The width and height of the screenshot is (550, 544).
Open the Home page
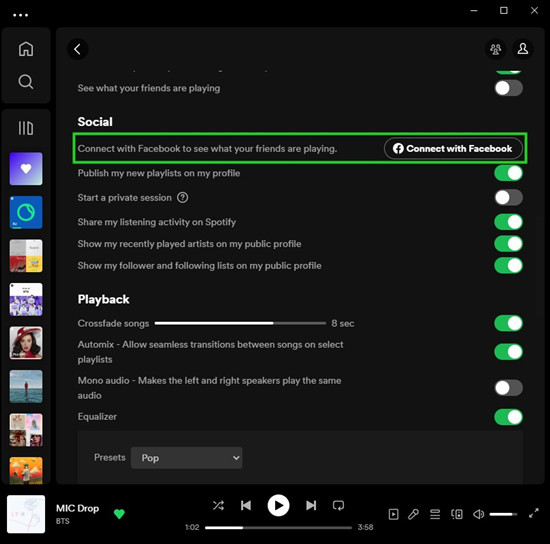(26, 48)
